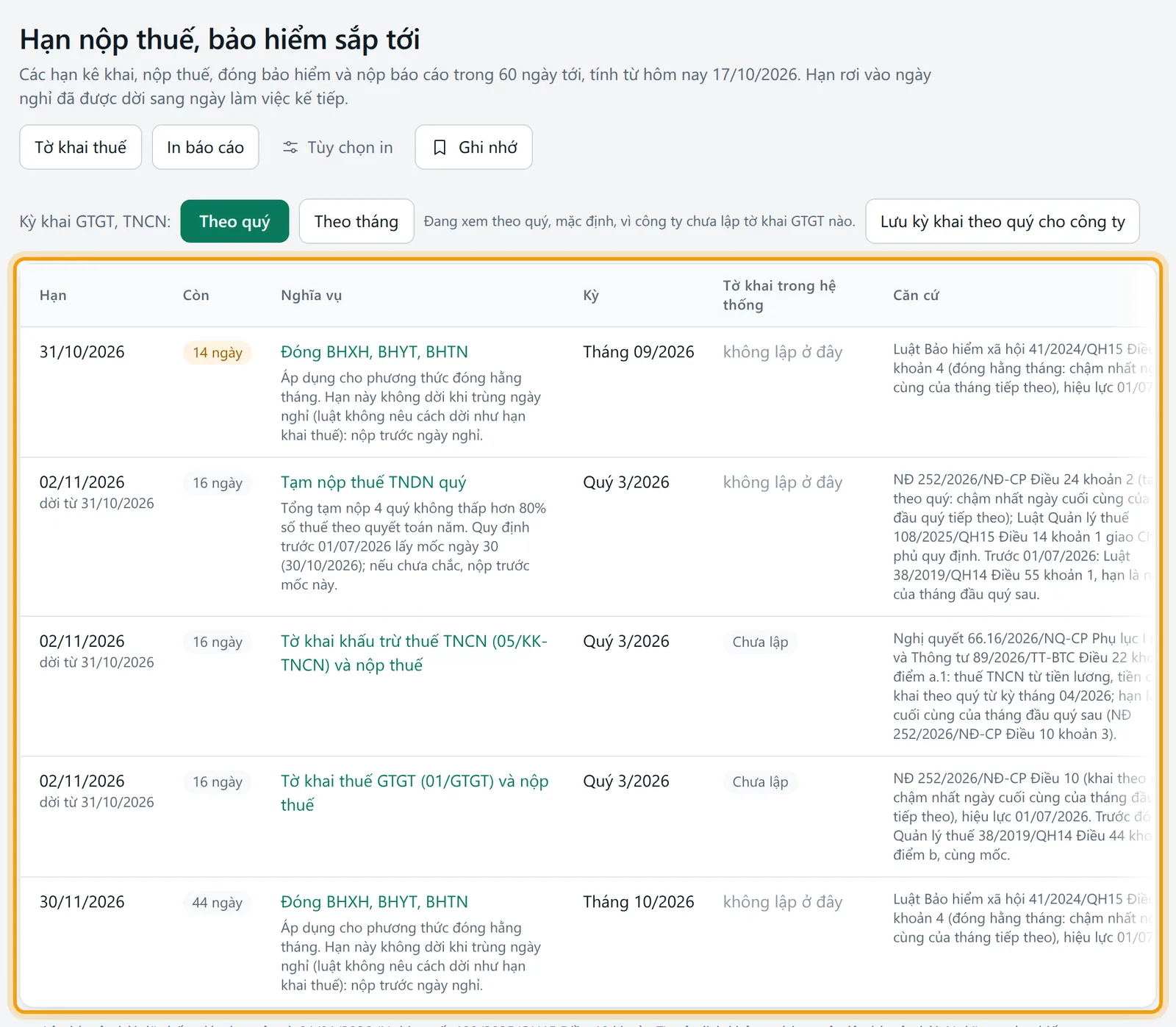Click the In báo cáo button
This screenshot has width=1176, height=1027.
pos(205,147)
